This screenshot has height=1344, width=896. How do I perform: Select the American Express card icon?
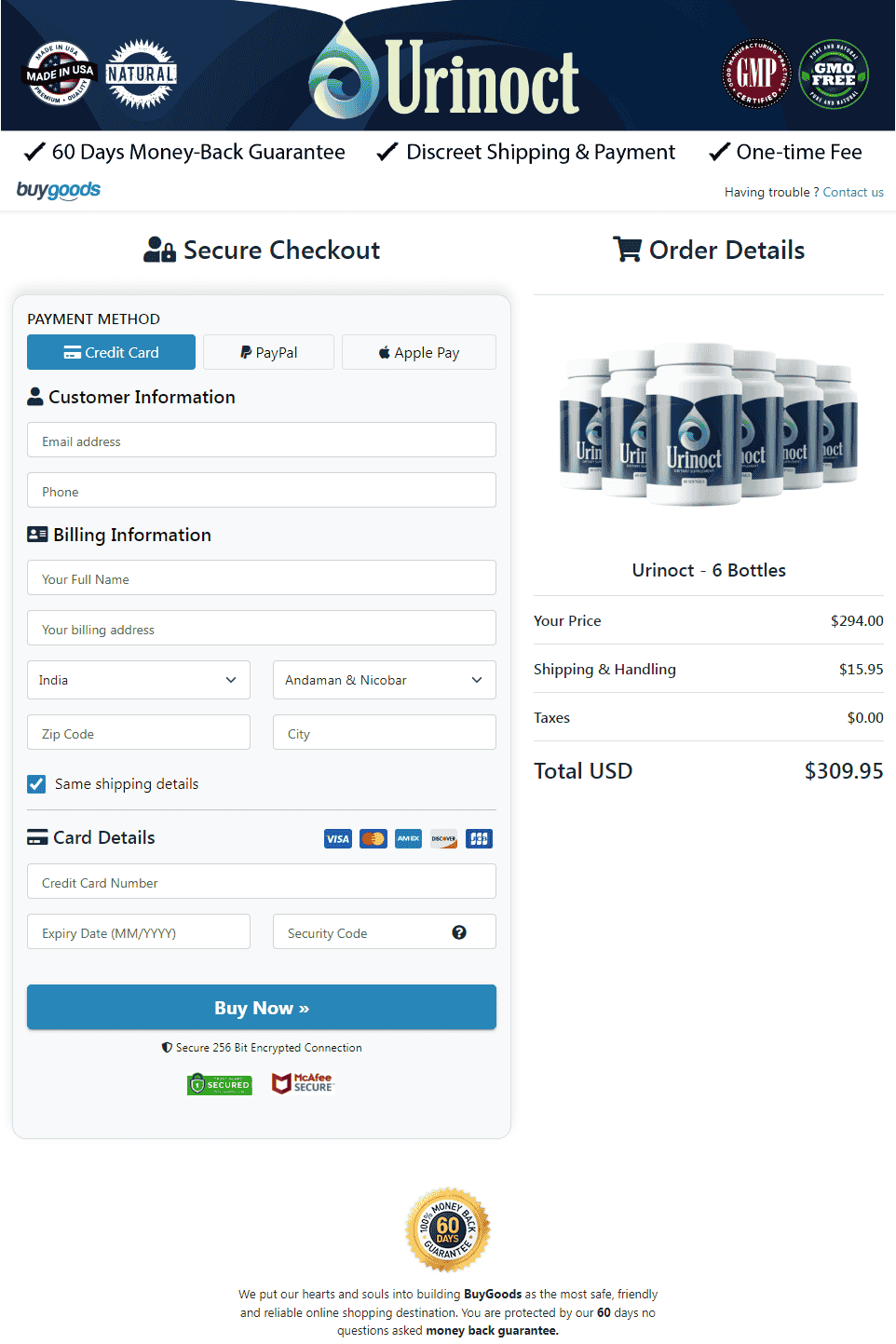[408, 838]
